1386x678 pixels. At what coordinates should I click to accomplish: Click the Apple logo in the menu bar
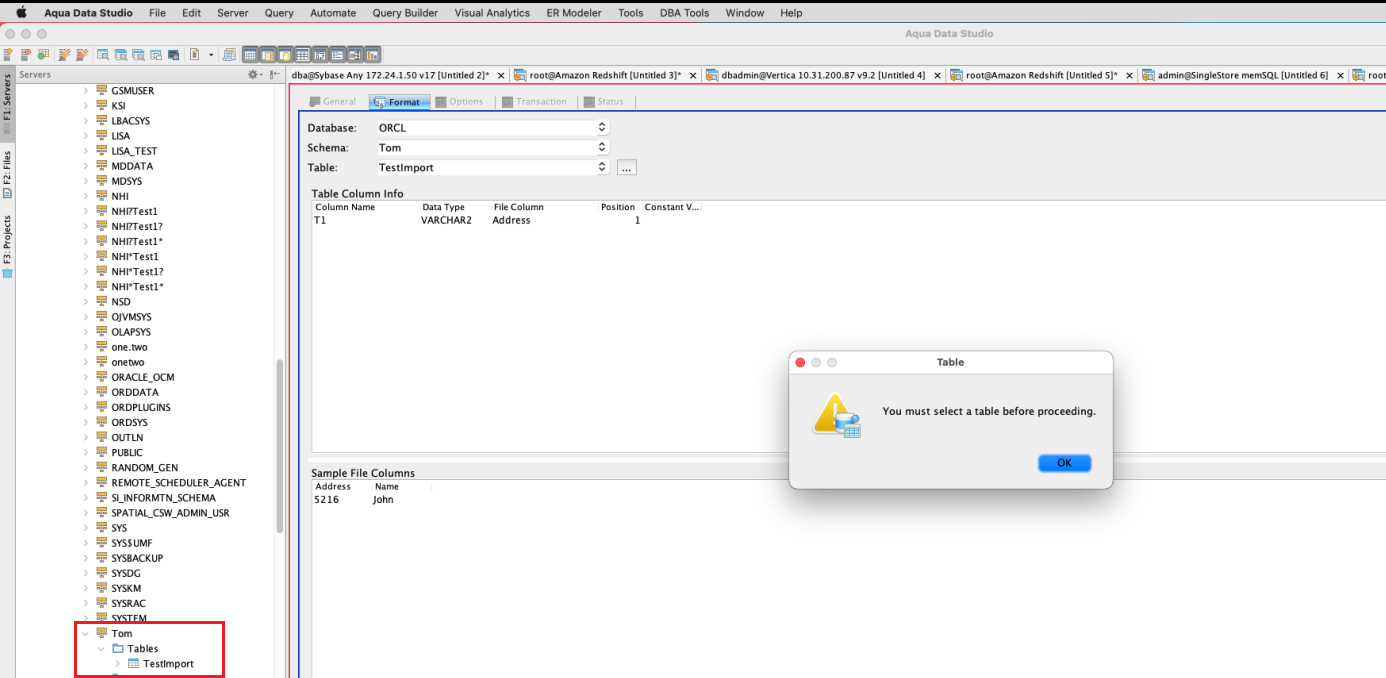point(21,13)
